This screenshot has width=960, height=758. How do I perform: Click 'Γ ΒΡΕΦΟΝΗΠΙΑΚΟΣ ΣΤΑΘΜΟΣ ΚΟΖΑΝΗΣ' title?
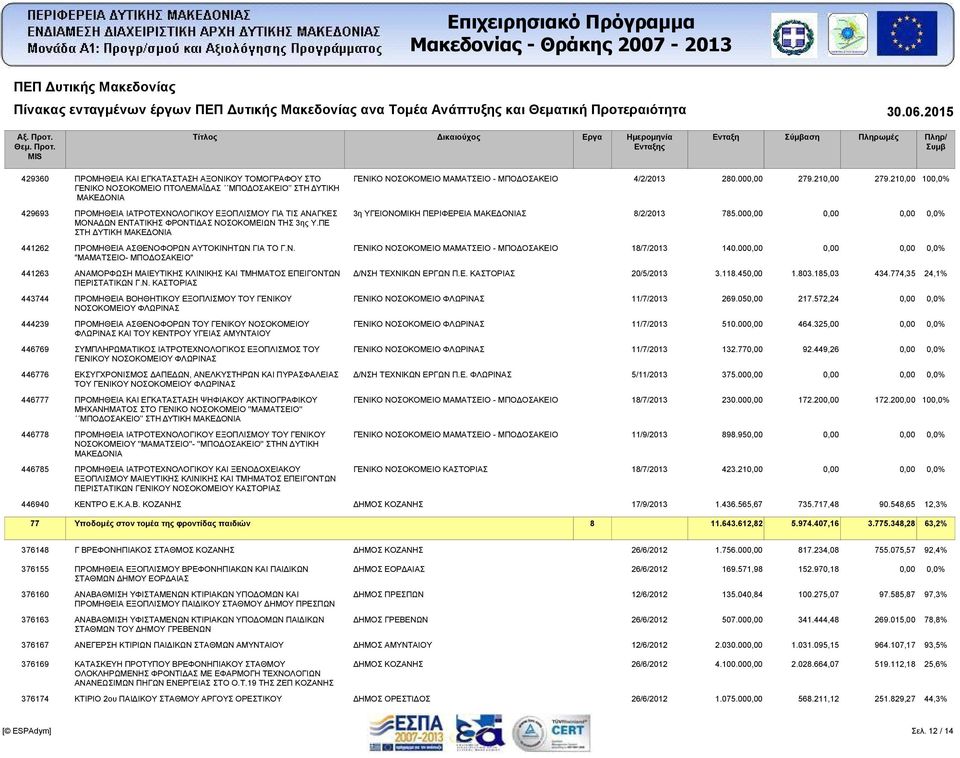tap(154, 550)
